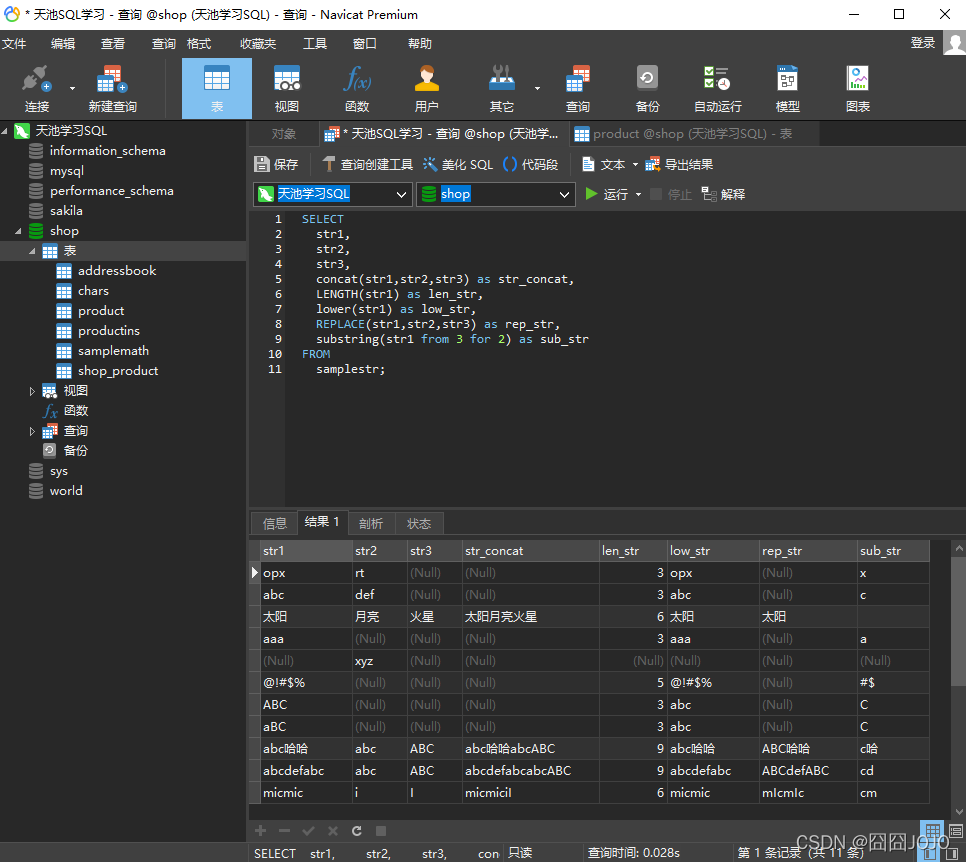The height and width of the screenshot is (862, 966).
Task: Click the 连接 (Connection) plug icon
Action: point(36,80)
